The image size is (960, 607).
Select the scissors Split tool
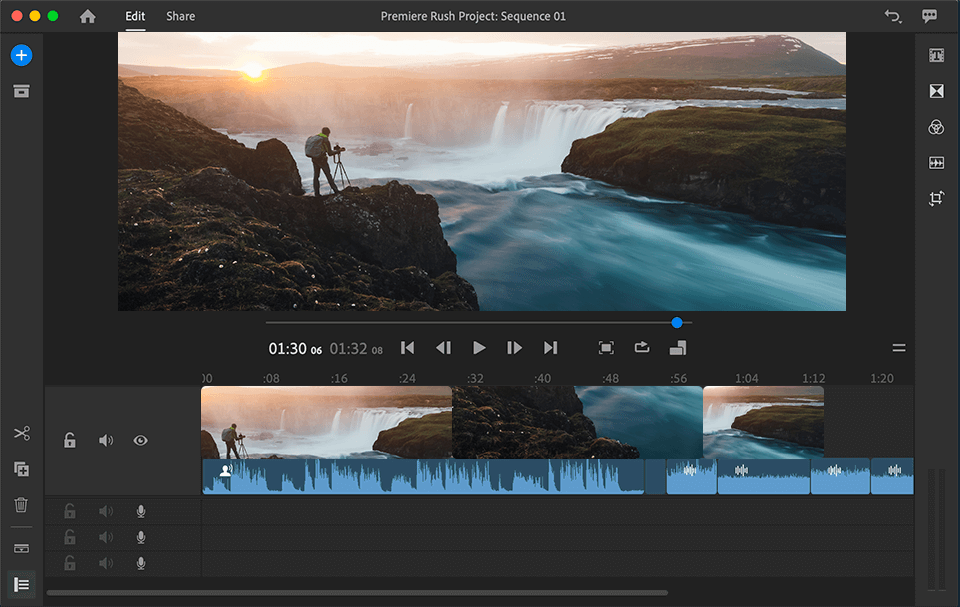click(21, 434)
